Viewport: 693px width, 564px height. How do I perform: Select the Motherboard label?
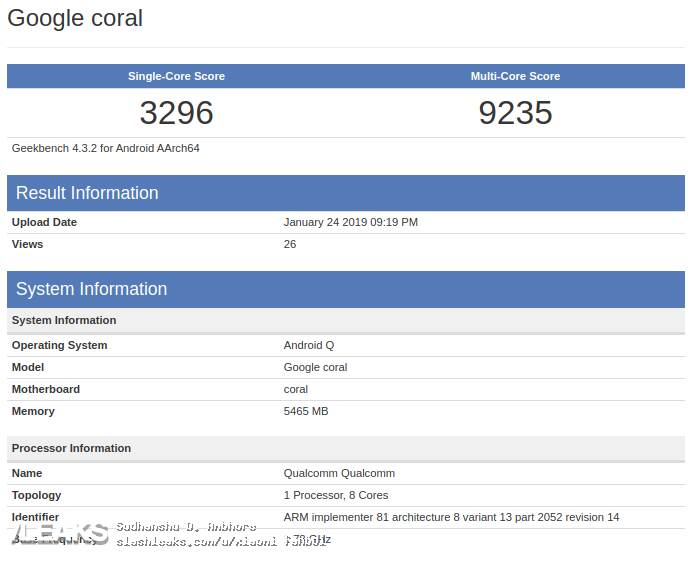point(46,389)
